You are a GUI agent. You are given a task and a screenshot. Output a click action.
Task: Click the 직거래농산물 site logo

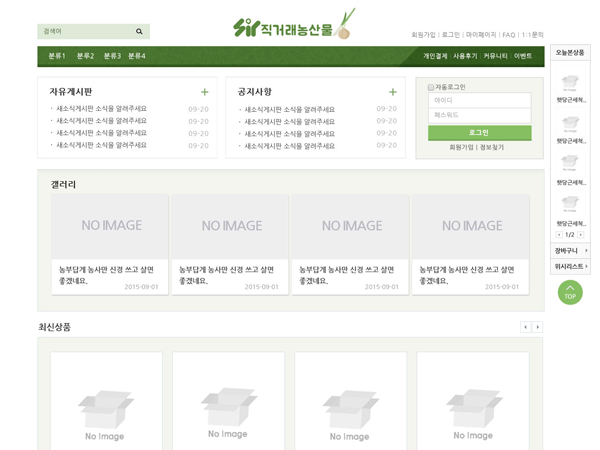pos(294,26)
